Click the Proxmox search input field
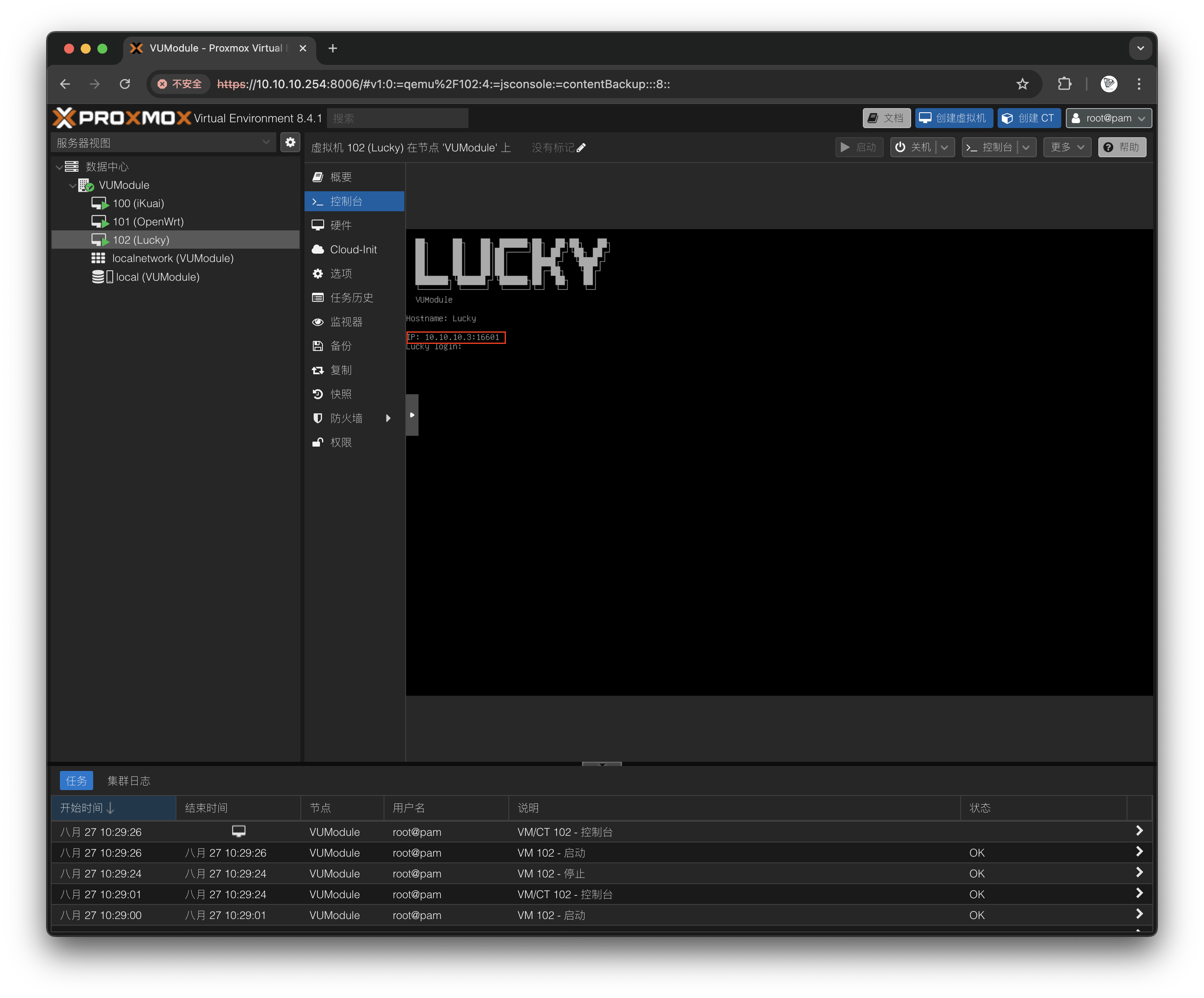The image size is (1204, 998). pyautogui.click(x=397, y=118)
